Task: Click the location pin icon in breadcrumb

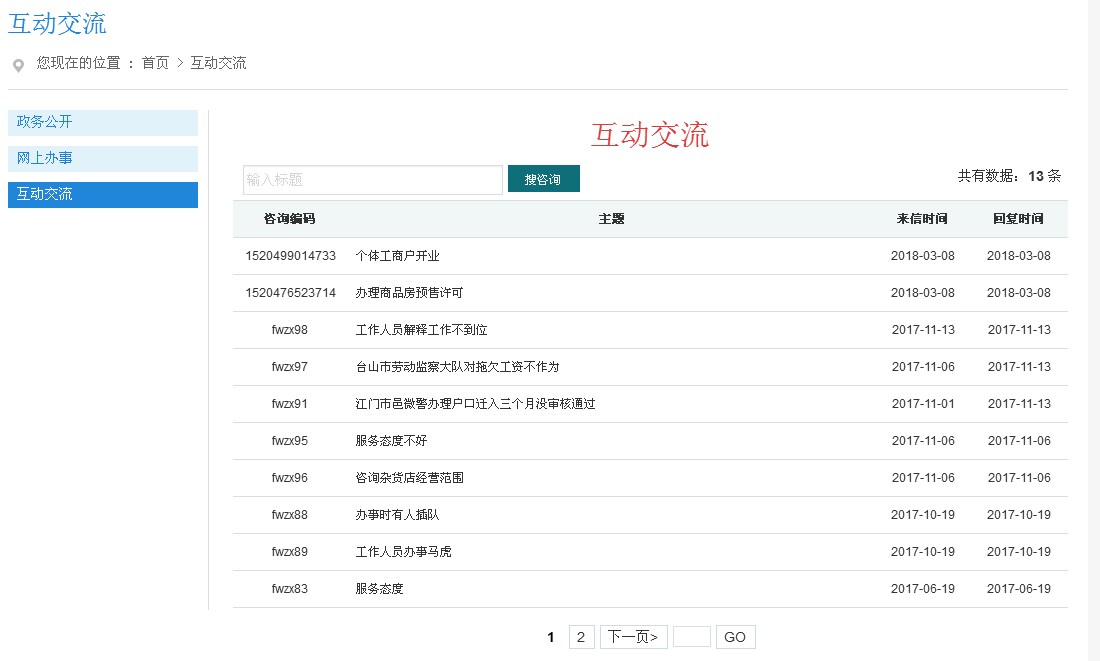Action: click(x=18, y=66)
